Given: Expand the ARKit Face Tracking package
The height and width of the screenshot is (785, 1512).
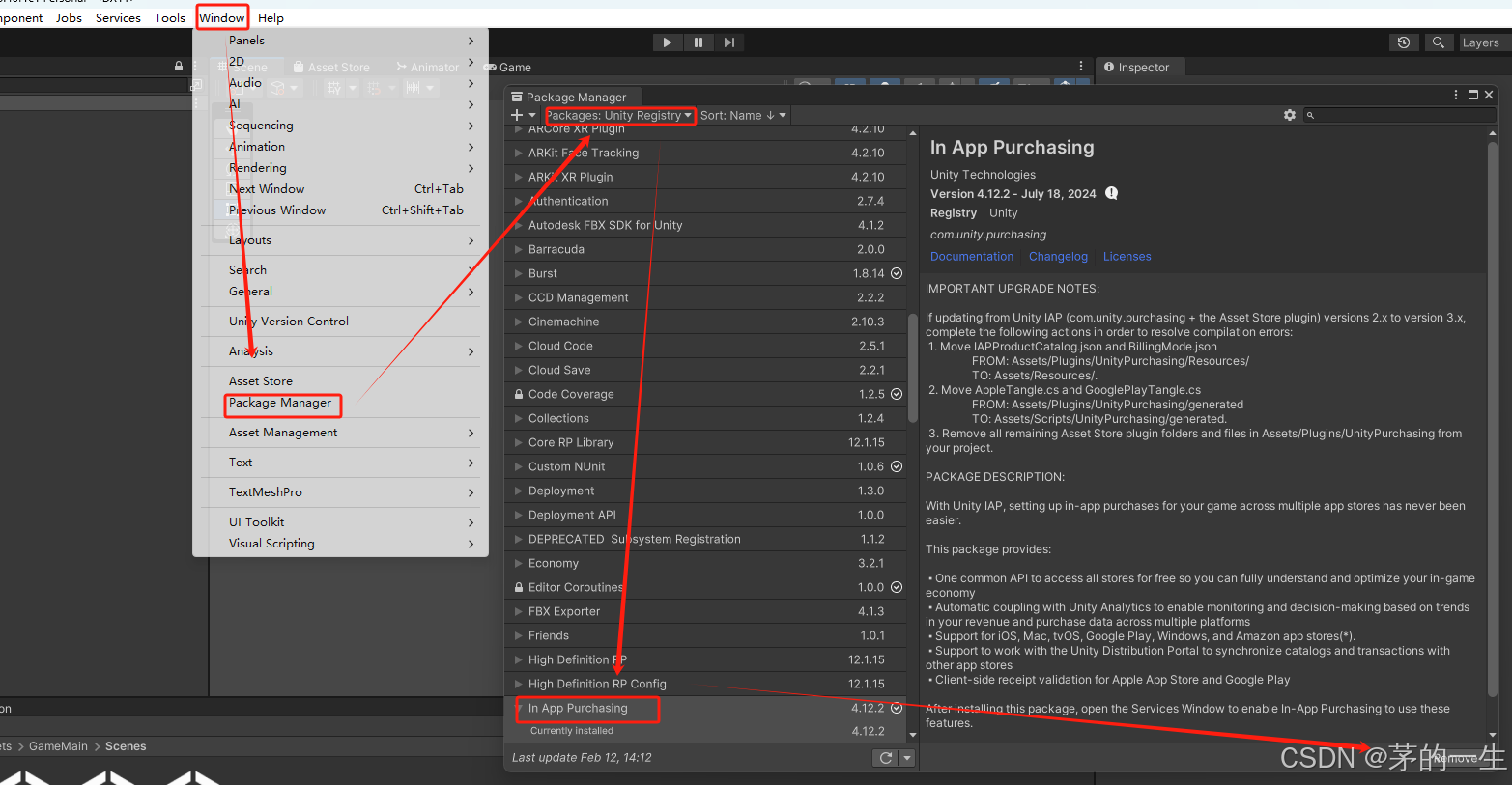Looking at the screenshot, I should tap(519, 153).
